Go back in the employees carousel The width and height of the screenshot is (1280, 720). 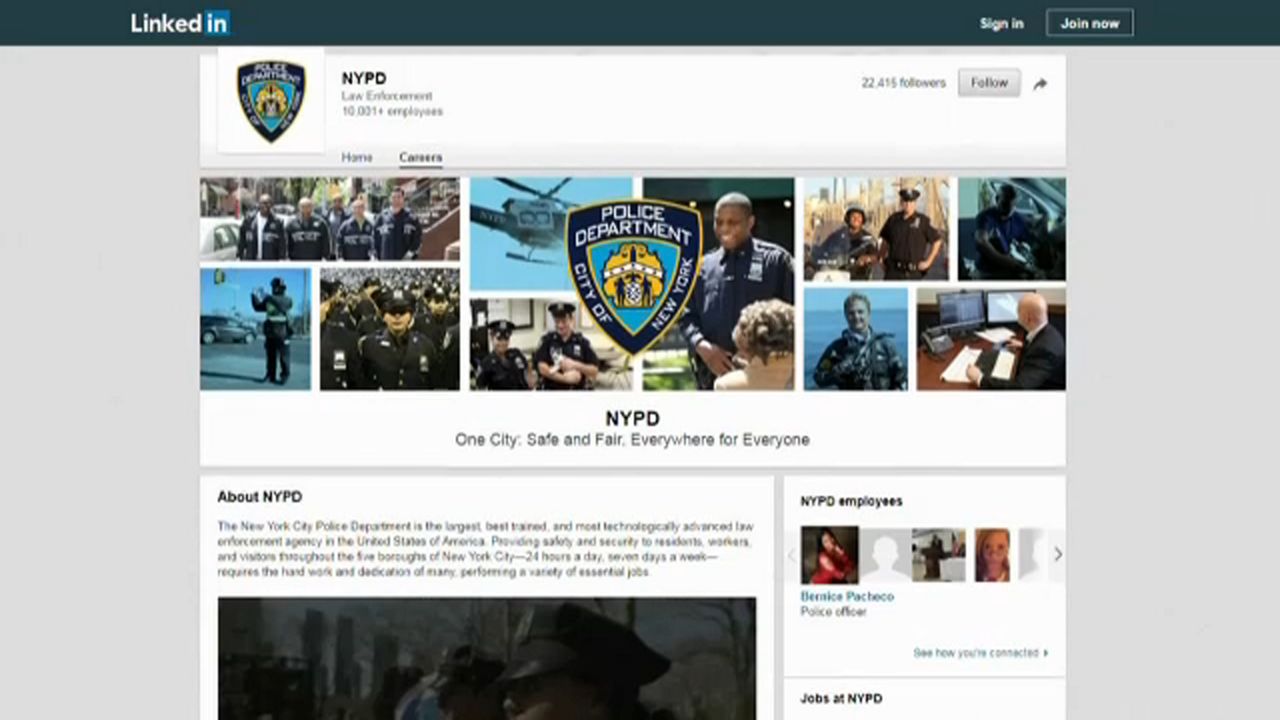pos(791,554)
